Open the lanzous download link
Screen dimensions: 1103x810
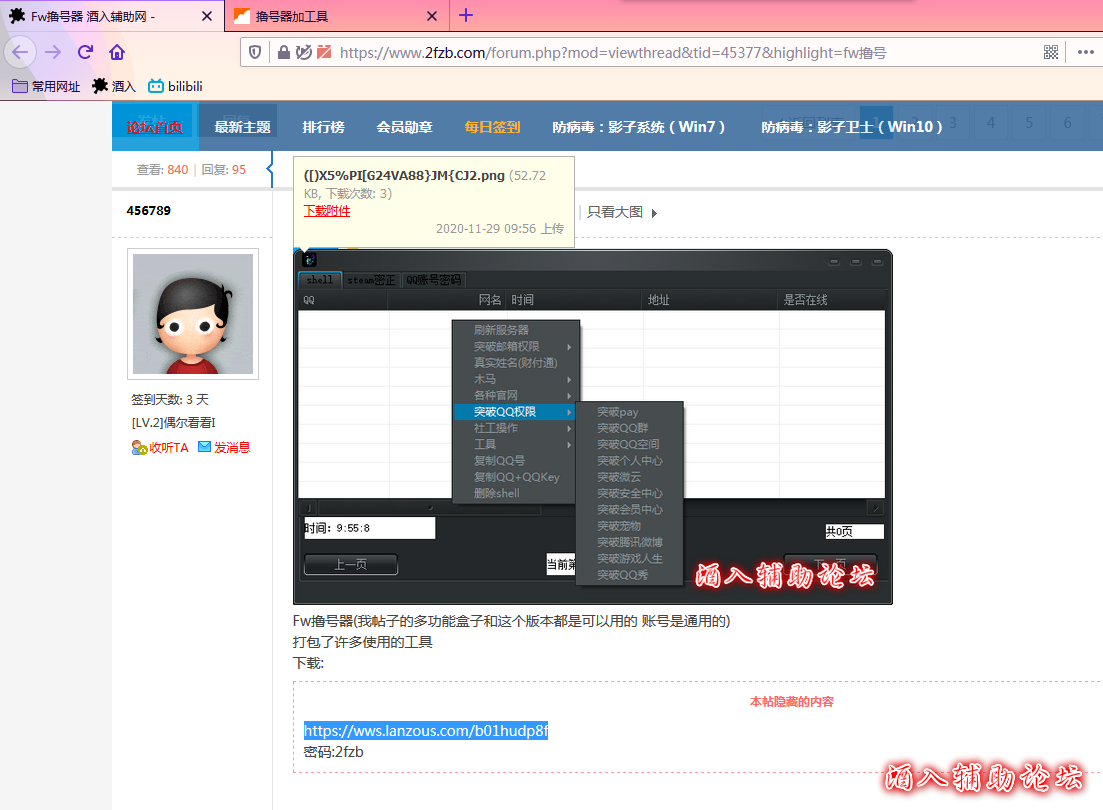(x=426, y=730)
